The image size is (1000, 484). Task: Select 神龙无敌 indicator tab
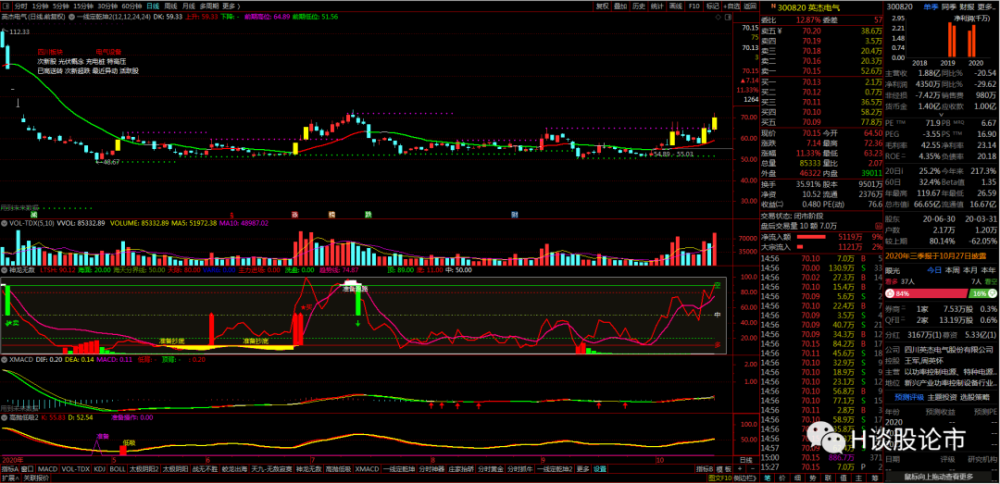tap(309, 469)
